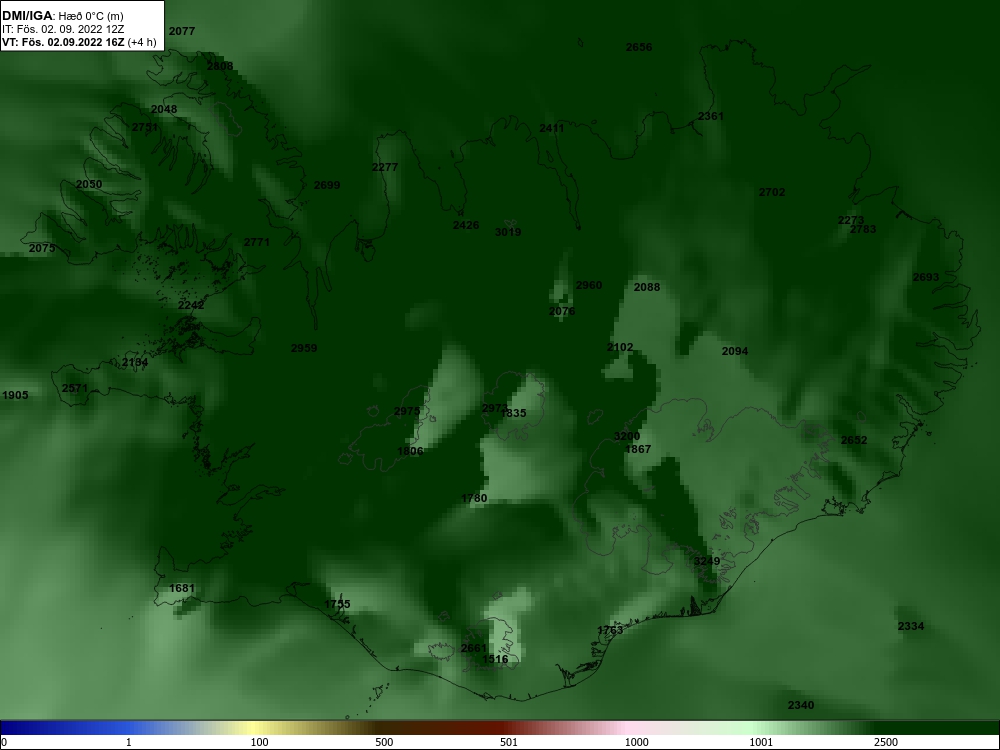The width and height of the screenshot is (1000, 750).
Task: Click the height value 2340
Action: (x=800, y=705)
